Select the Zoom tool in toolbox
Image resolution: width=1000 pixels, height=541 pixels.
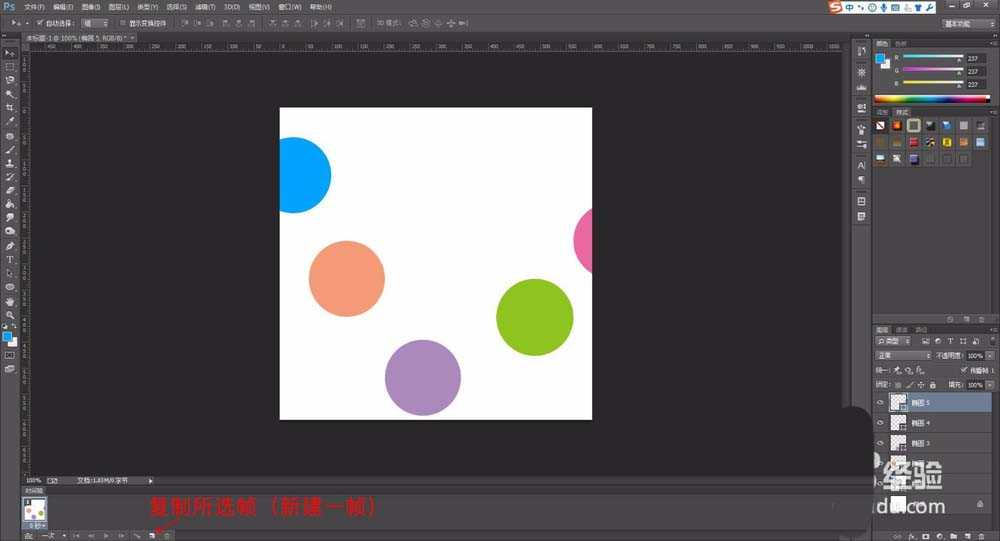point(10,314)
